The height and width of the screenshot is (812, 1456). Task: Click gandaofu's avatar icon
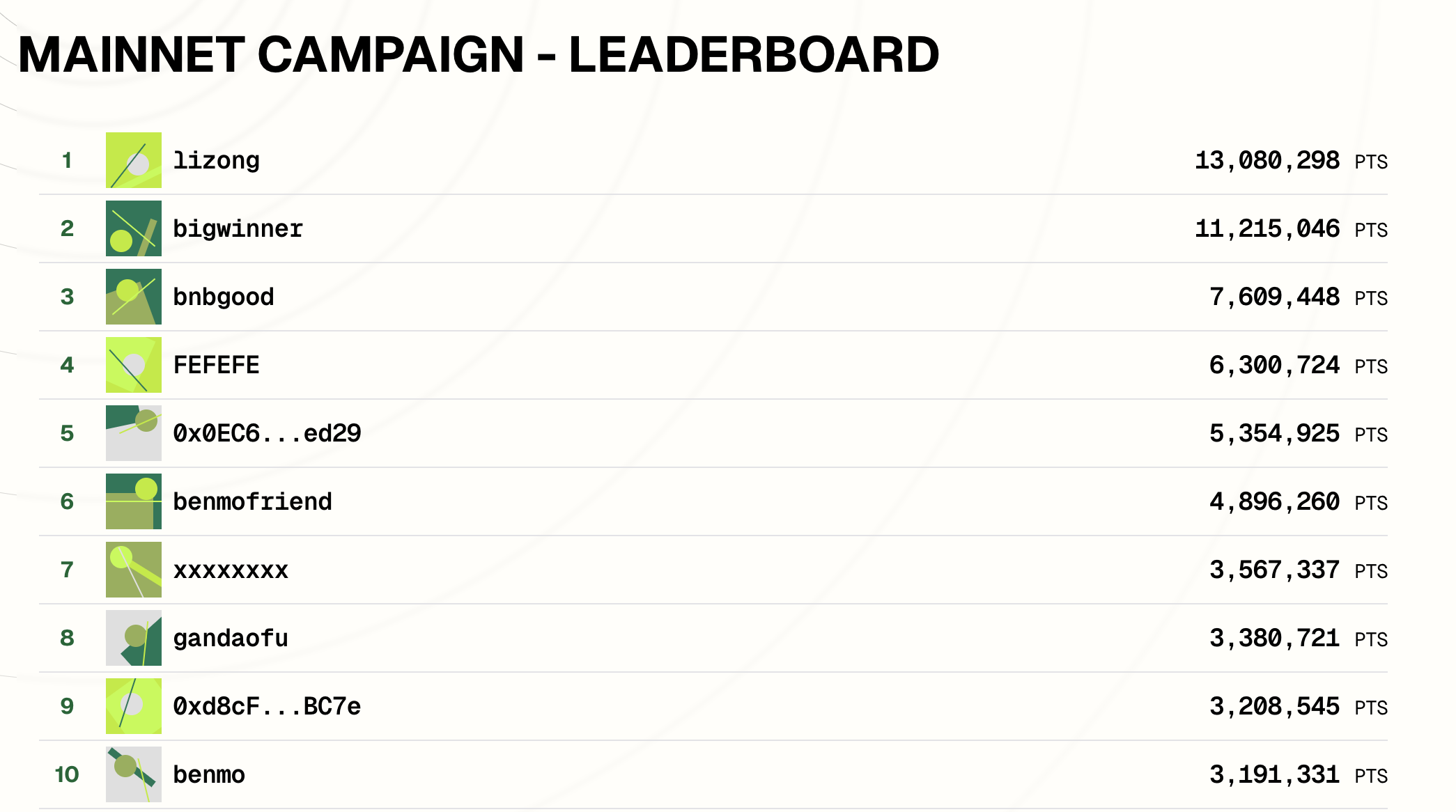coord(133,638)
